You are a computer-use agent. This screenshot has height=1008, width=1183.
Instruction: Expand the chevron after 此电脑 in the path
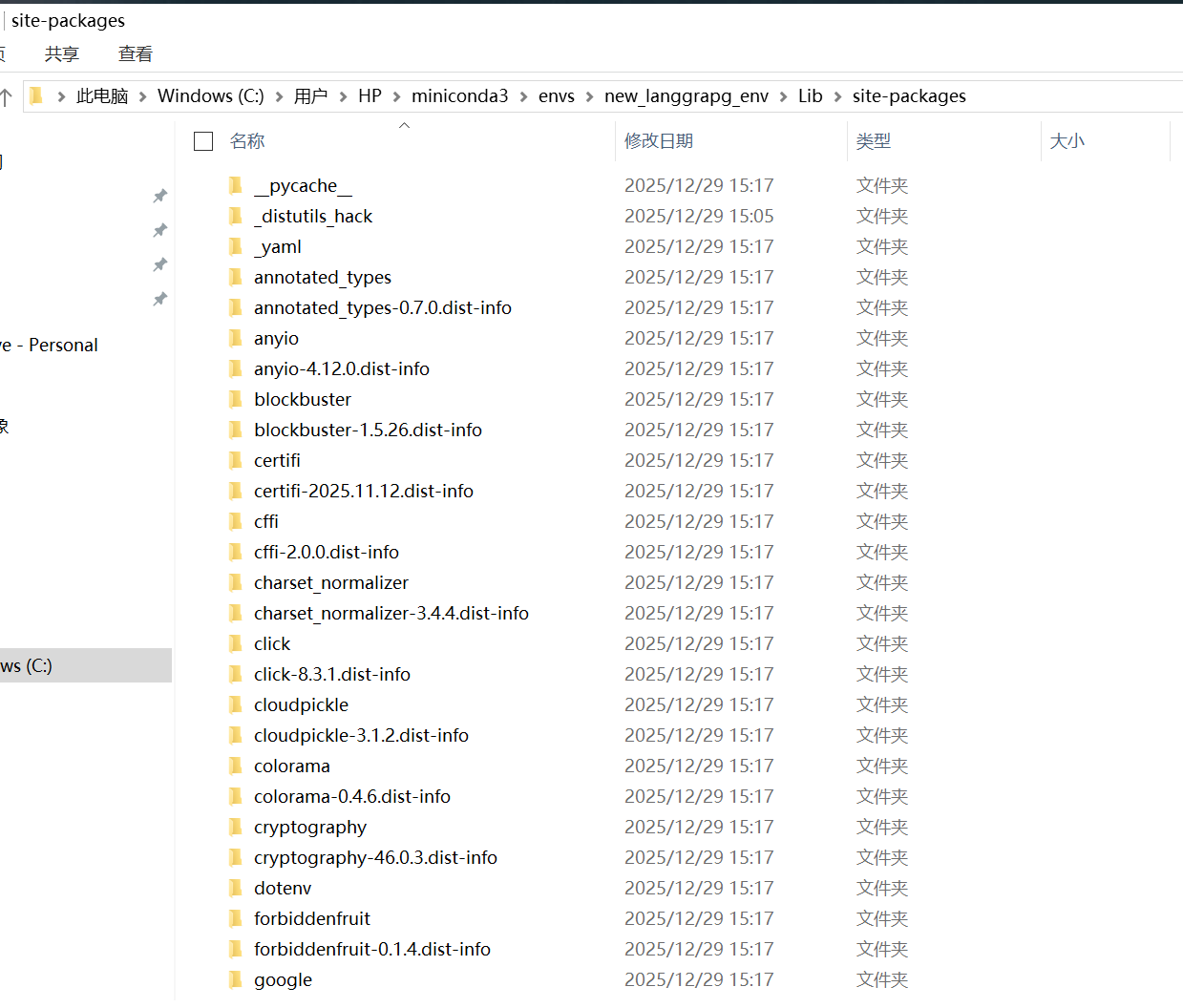(142, 96)
